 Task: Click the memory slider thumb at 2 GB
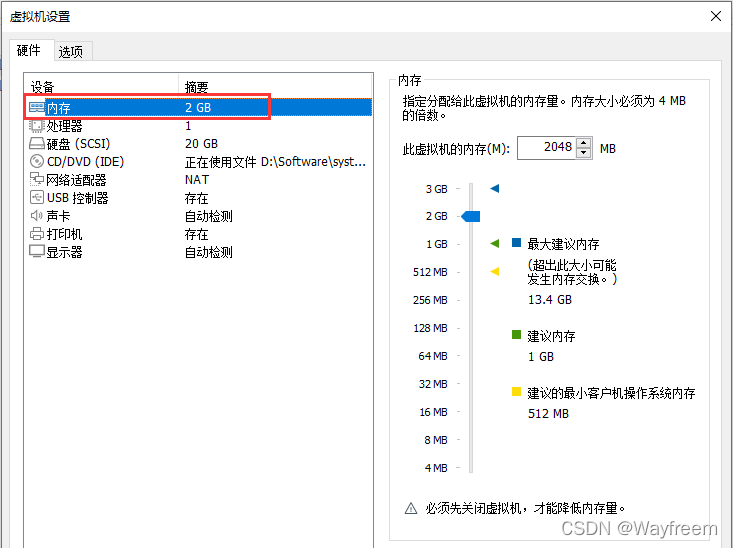[x=471, y=216]
